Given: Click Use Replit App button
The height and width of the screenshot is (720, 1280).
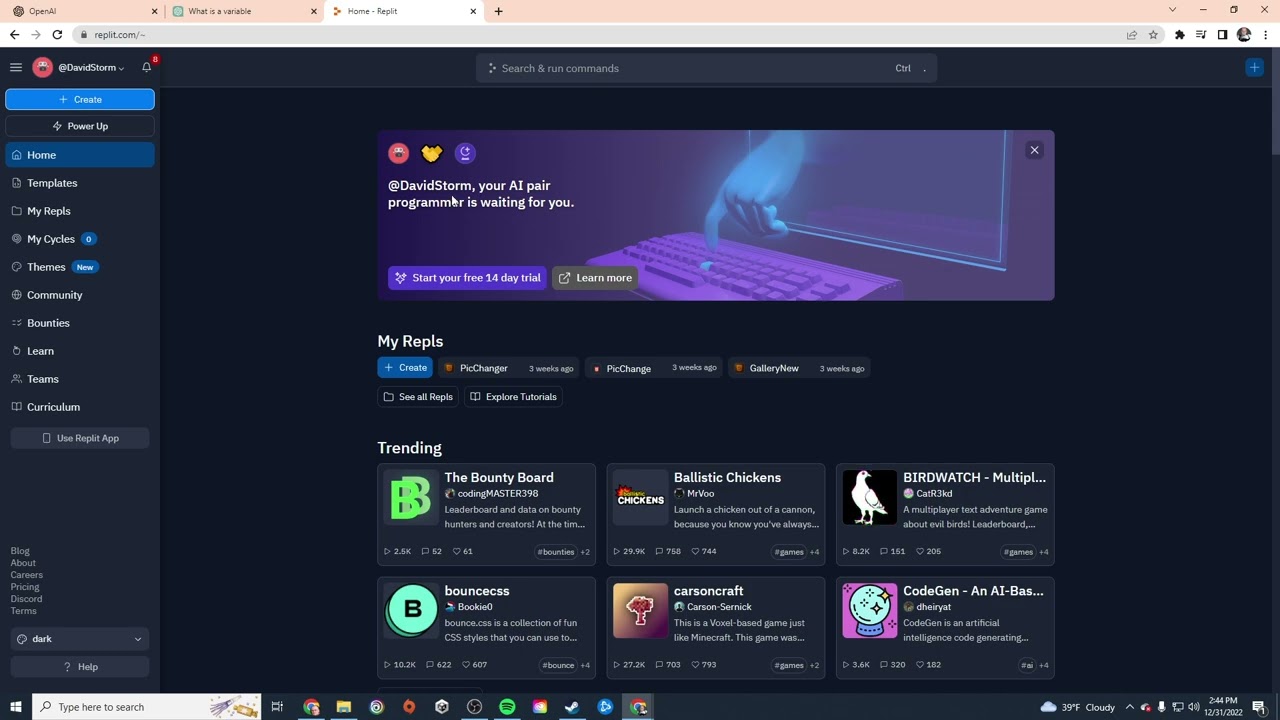Looking at the screenshot, I should [80, 438].
